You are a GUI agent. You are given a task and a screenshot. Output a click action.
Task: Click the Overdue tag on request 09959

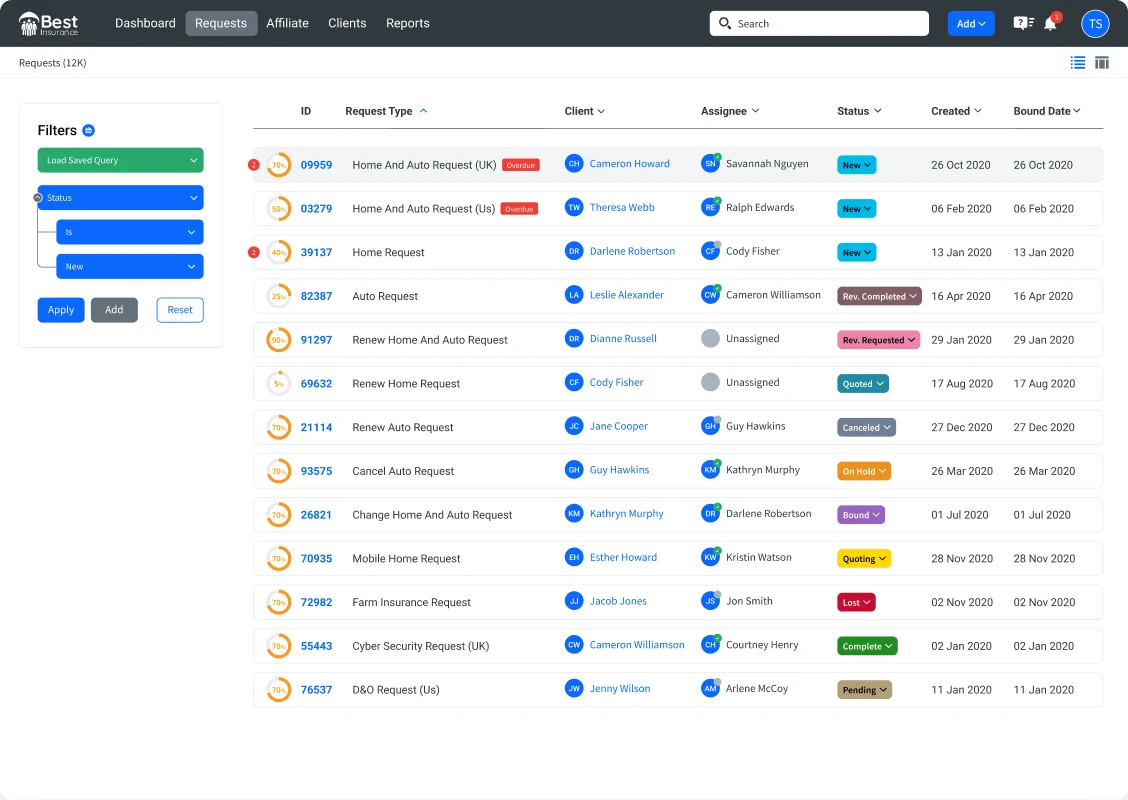coord(520,165)
